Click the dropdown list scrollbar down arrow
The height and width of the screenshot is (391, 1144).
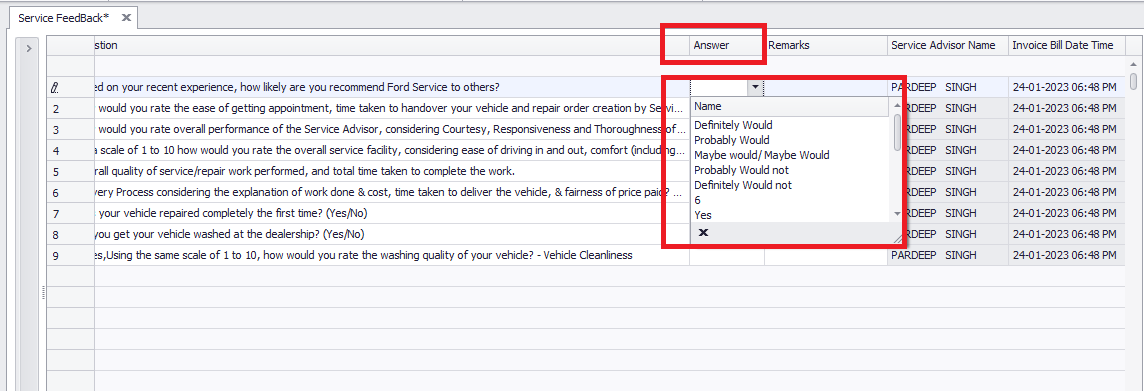897,214
